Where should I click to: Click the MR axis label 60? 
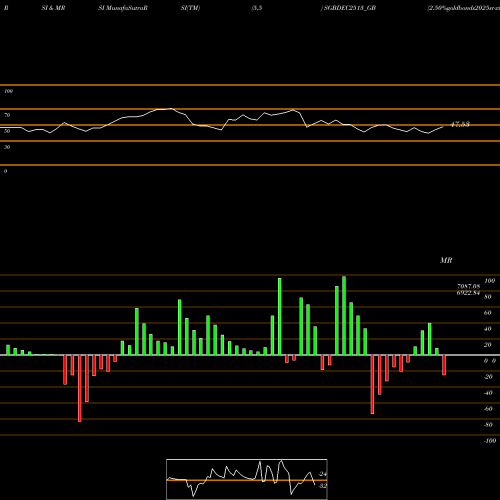point(488,313)
